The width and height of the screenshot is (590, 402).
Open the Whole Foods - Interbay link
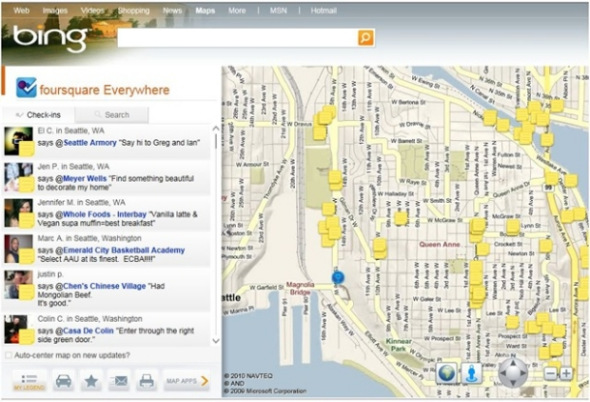coord(105,214)
